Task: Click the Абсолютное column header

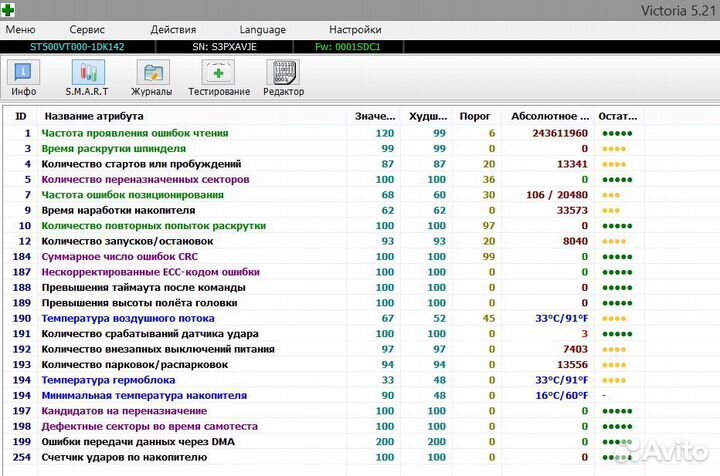Action: pyautogui.click(x=546, y=116)
